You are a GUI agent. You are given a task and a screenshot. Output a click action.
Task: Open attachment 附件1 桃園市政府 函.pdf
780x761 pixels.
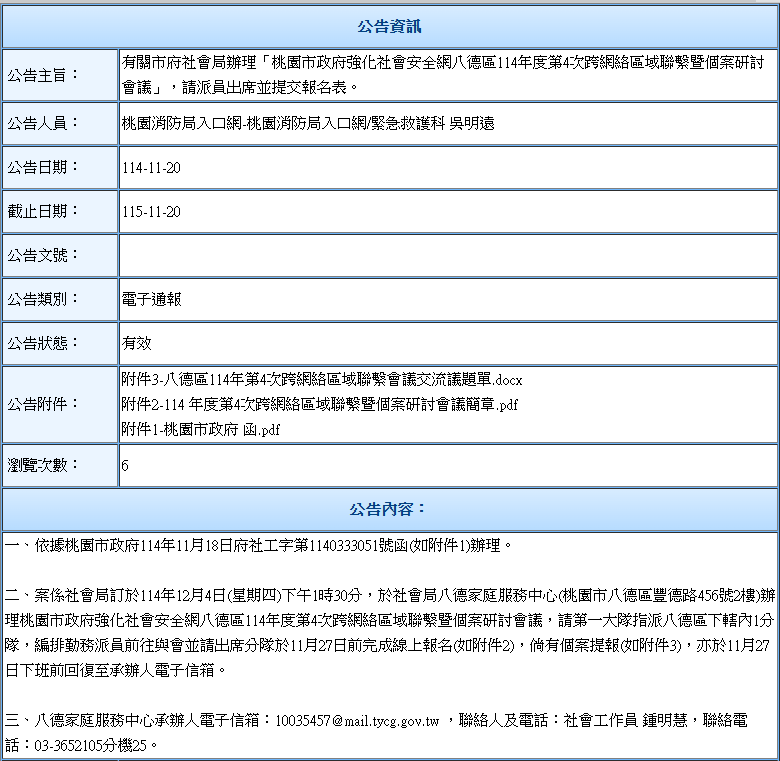pyautogui.click(x=200, y=430)
